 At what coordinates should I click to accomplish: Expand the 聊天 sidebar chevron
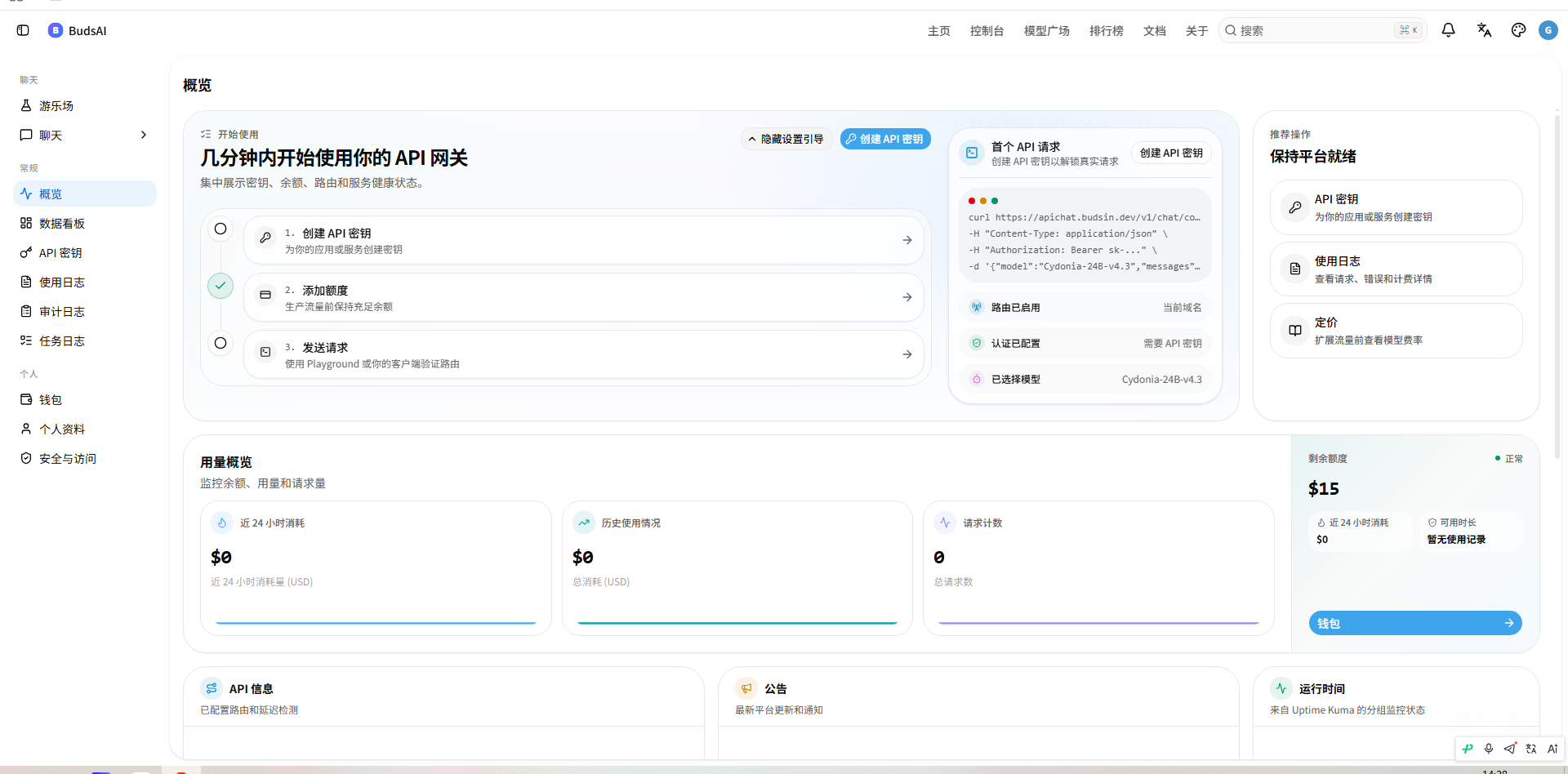click(144, 135)
